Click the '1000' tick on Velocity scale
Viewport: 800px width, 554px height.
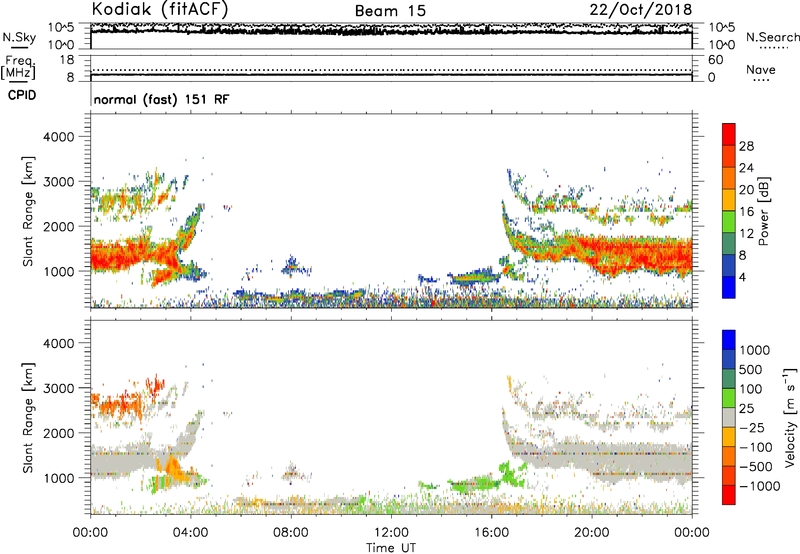coord(755,350)
